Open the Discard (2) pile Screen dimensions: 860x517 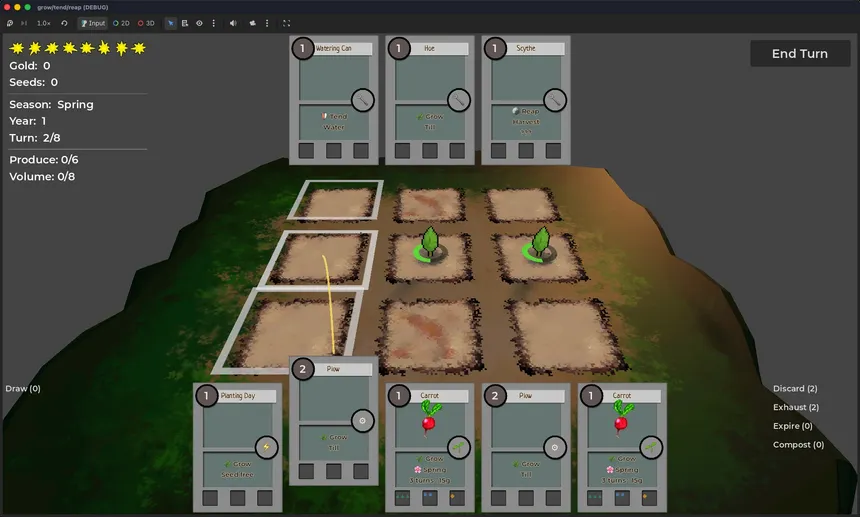point(795,388)
